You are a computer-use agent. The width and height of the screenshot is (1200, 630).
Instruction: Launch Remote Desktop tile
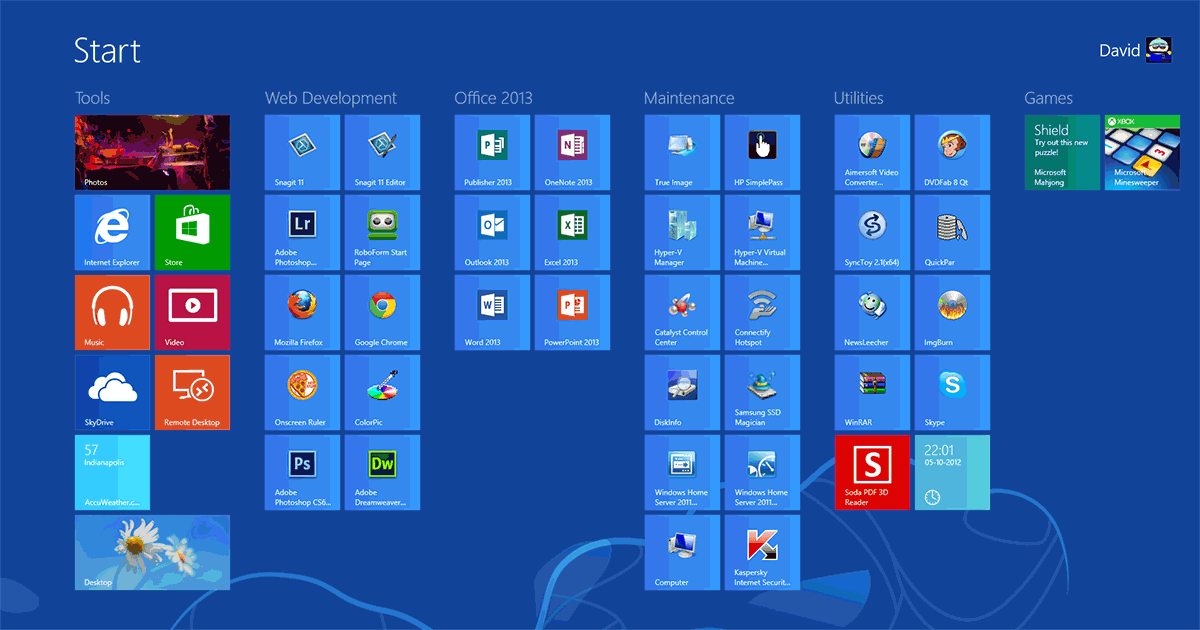coord(192,392)
